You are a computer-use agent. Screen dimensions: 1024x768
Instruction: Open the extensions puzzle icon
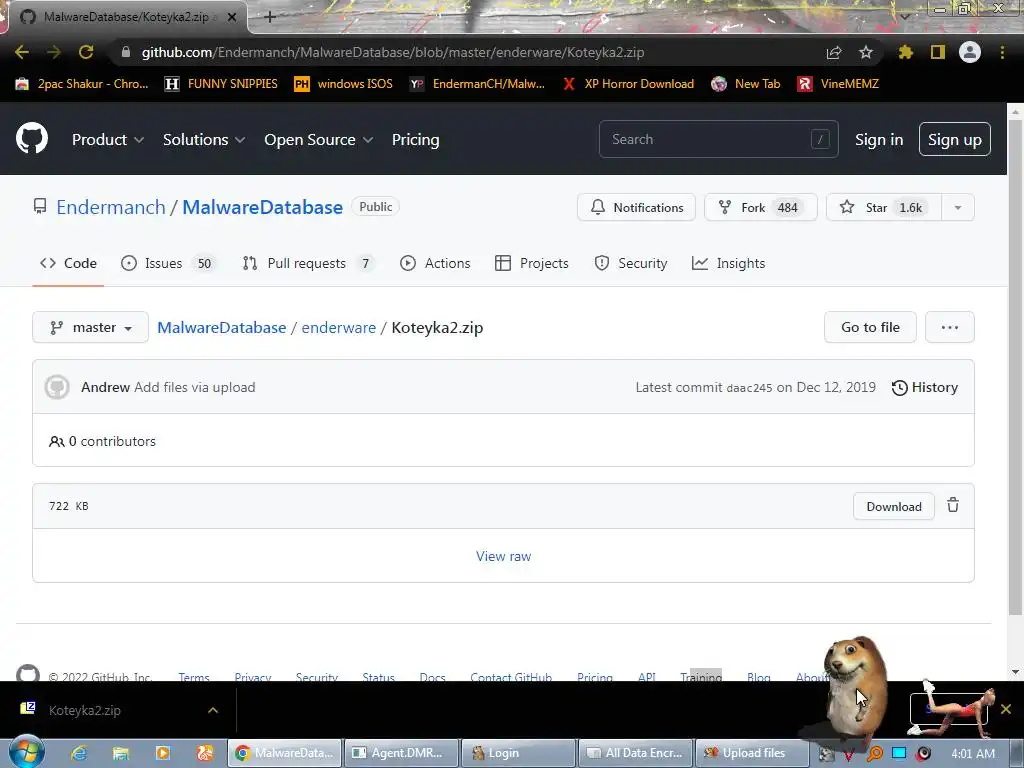tap(905, 52)
